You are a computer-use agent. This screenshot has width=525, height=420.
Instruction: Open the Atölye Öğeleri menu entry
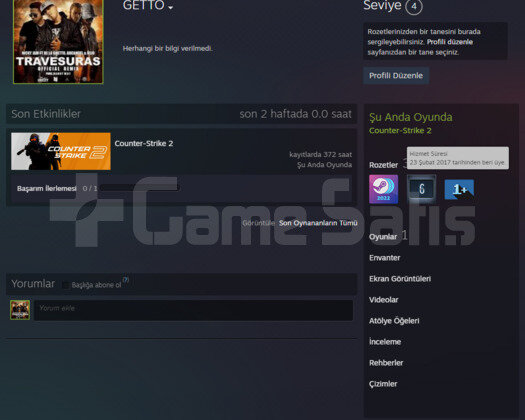click(x=394, y=321)
